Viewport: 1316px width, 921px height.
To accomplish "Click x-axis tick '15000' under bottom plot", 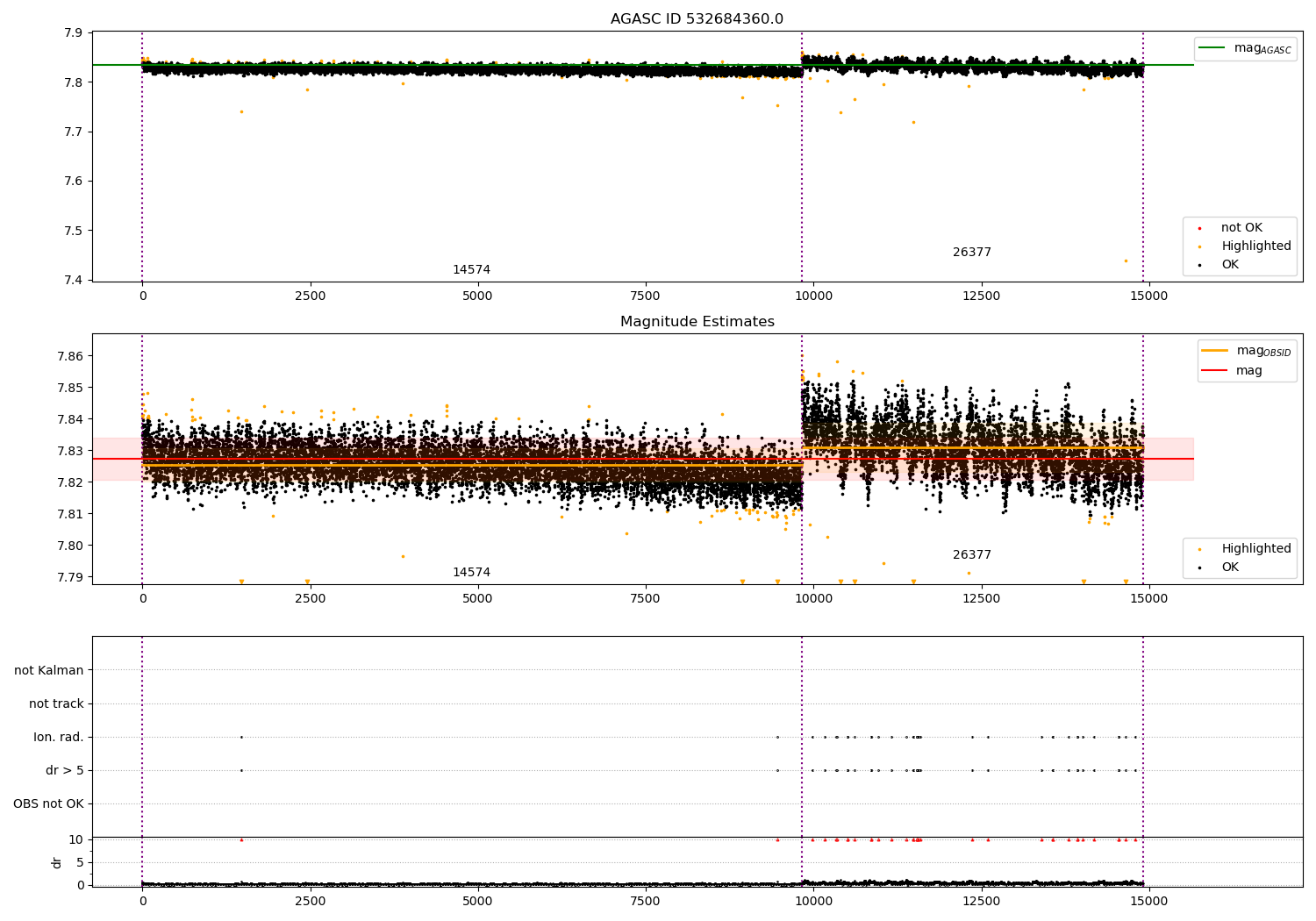I will click(x=1148, y=902).
